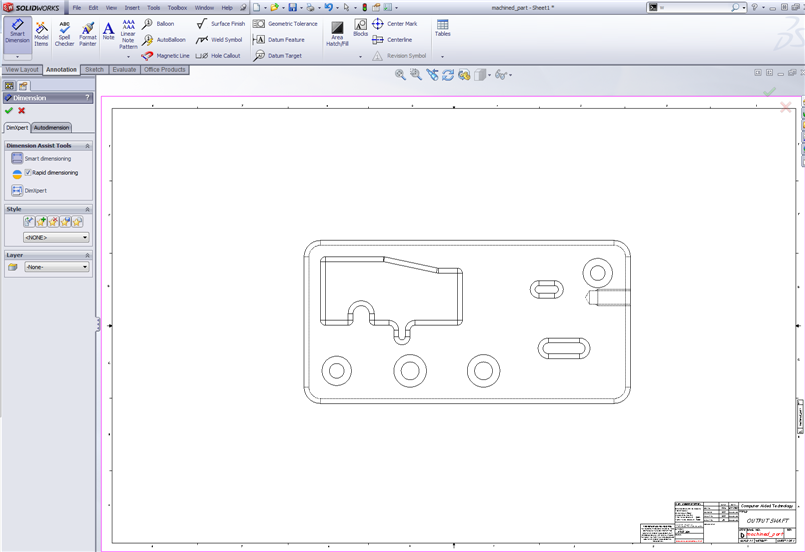Open the Model Items tool
Screen dimensions: 805x552
click(x=41, y=34)
